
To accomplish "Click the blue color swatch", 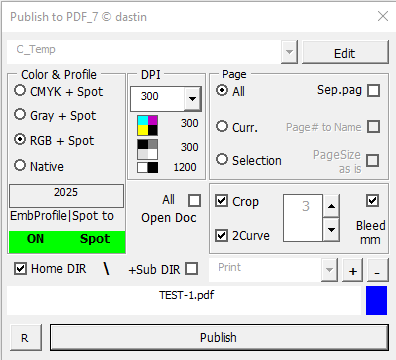I will coord(376,300).
